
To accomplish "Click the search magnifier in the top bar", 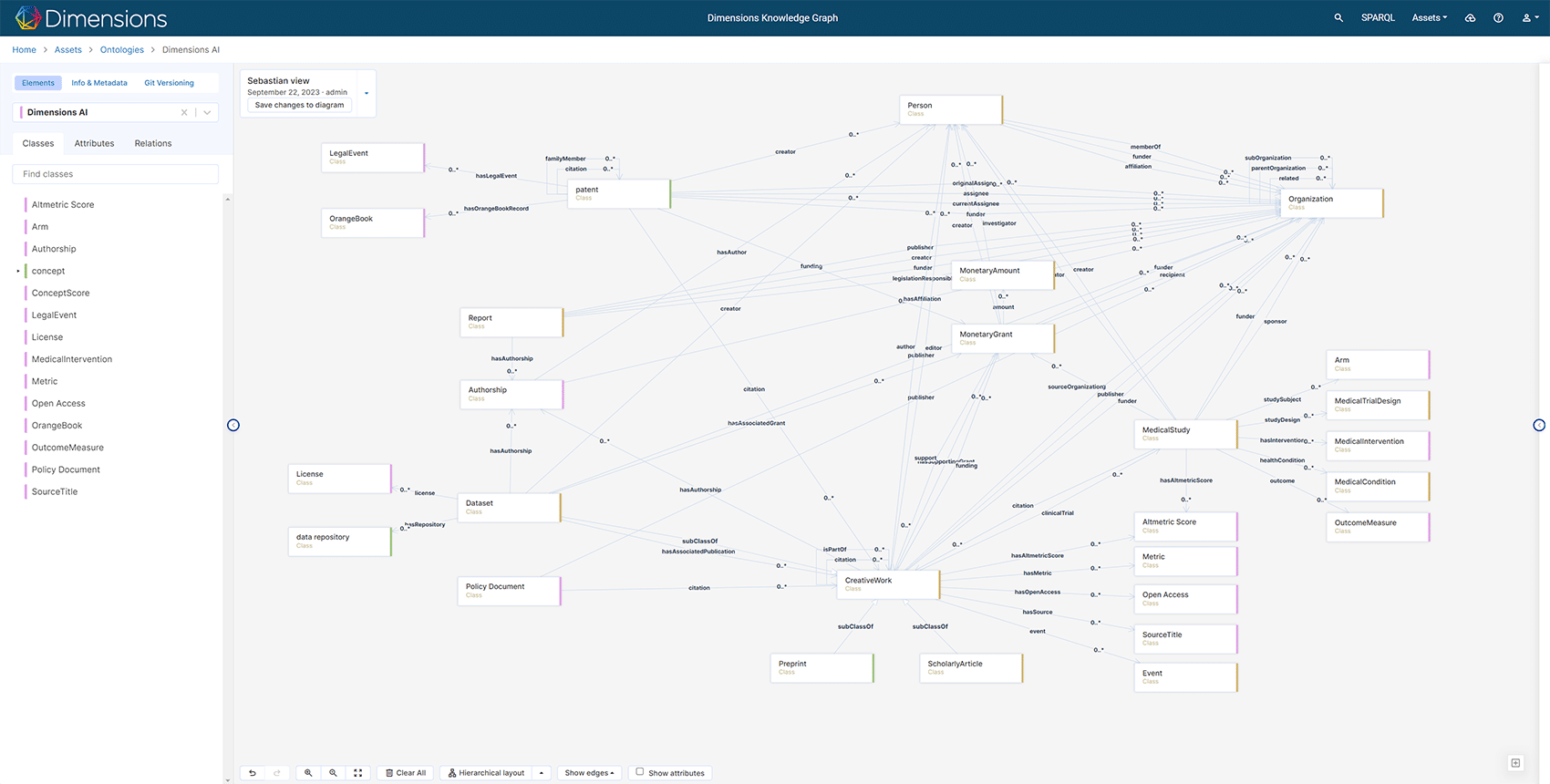I will 1338,18.
